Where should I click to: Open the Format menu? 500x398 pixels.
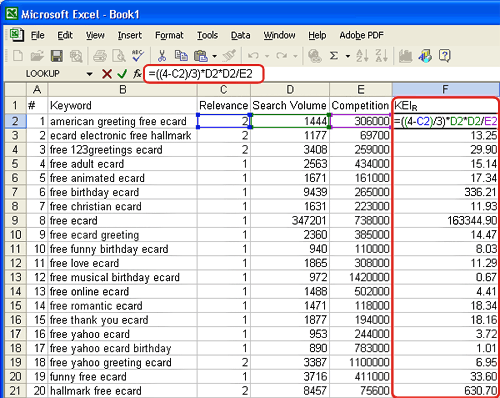169,35
